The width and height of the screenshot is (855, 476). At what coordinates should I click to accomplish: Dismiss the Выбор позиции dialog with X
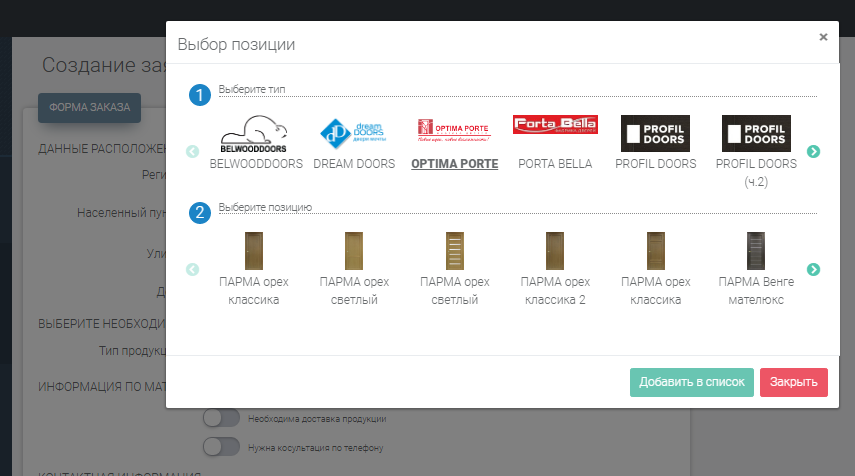tap(823, 37)
